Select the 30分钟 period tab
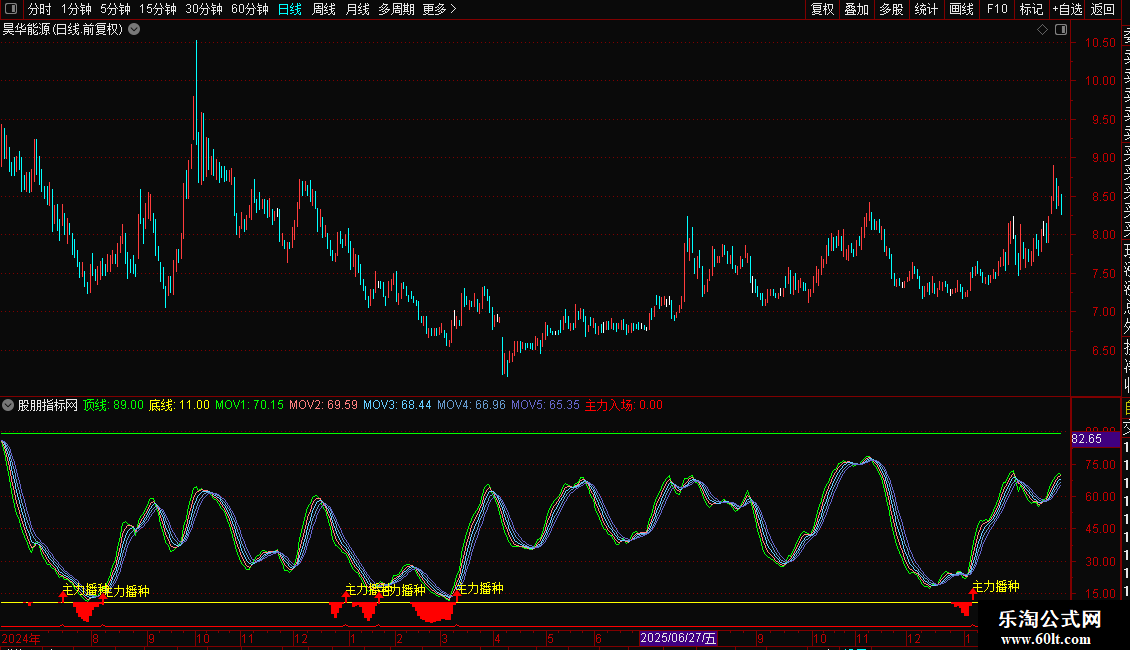The width and height of the screenshot is (1130, 650). [x=204, y=9]
